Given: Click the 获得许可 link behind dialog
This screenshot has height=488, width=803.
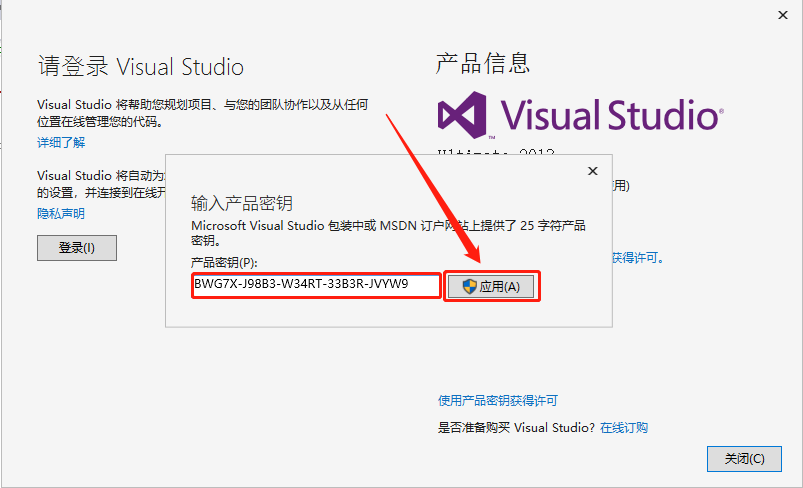Looking at the screenshot, I should coord(638,258).
